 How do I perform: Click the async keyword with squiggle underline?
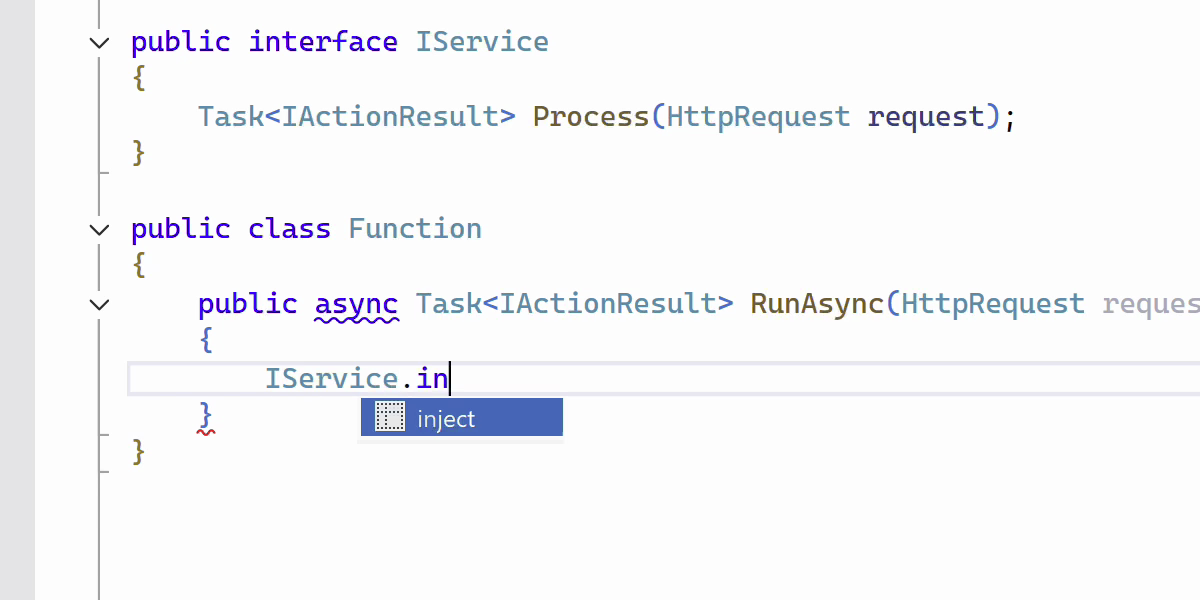(356, 304)
